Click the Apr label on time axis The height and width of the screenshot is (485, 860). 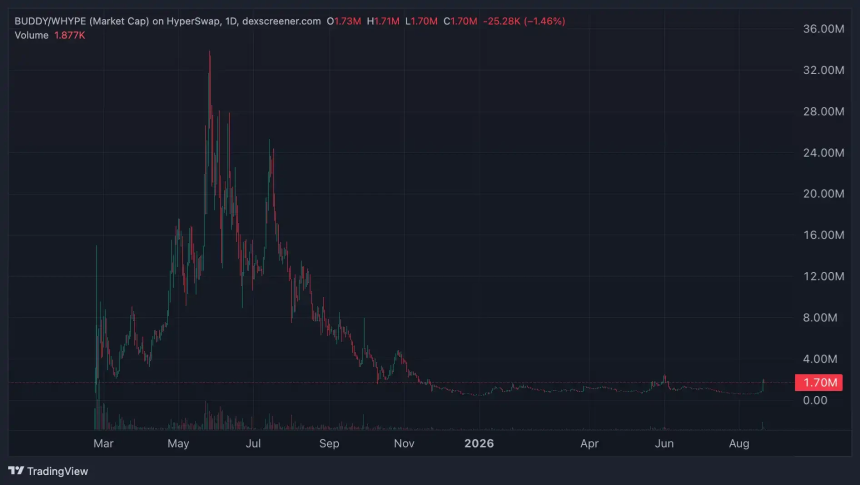coord(589,443)
